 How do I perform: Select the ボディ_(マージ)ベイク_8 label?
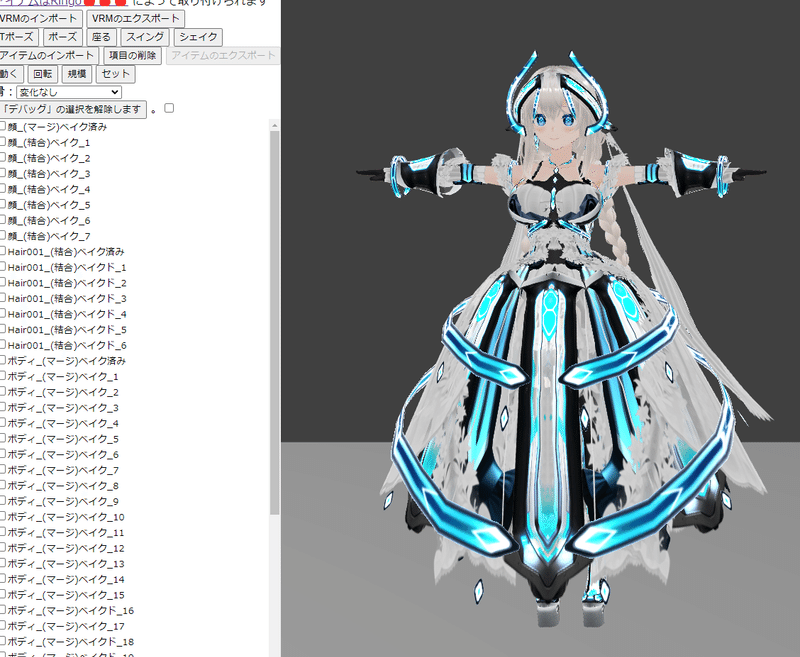(x=63, y=486)
